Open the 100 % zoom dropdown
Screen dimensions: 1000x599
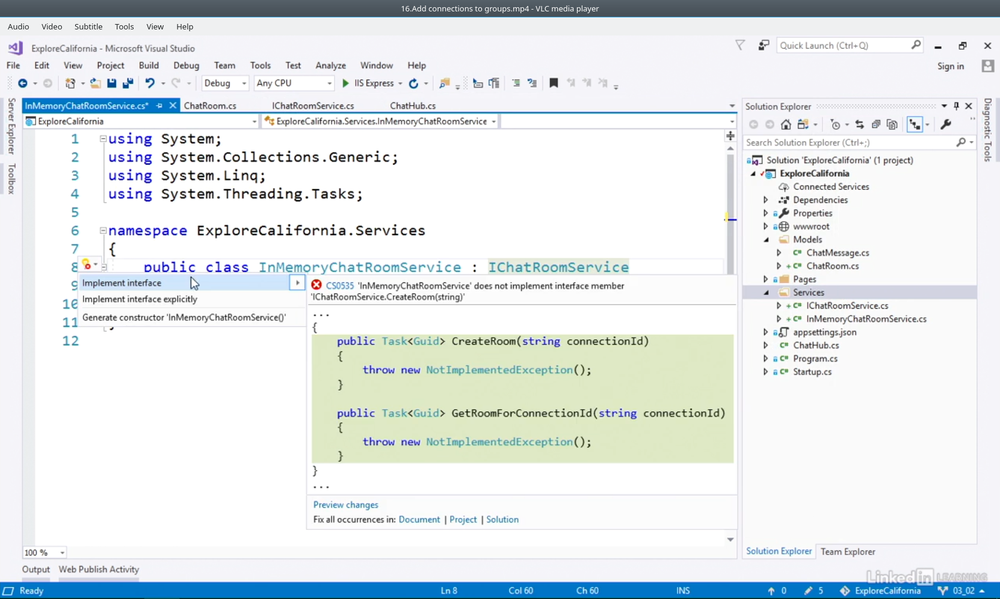coord(62,553)
